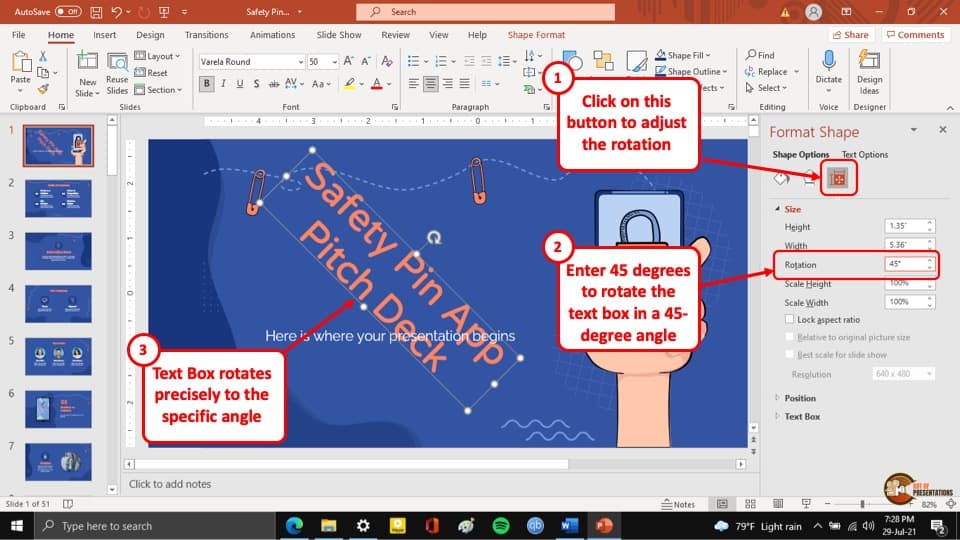Screen dimensions: 960x540
Task: Open Shape Outline dropdown
Action: point(691,72)
